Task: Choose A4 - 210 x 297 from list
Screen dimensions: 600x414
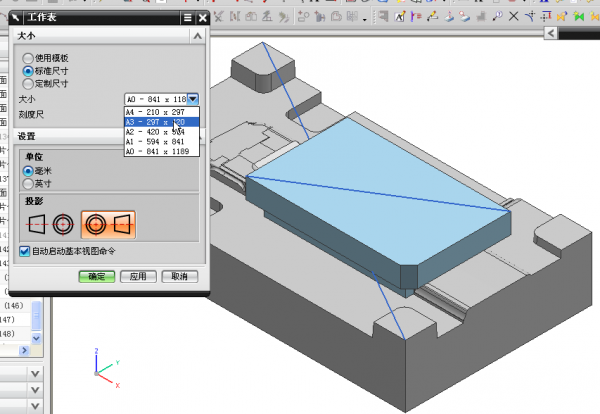Action: (x=161, y=112)
